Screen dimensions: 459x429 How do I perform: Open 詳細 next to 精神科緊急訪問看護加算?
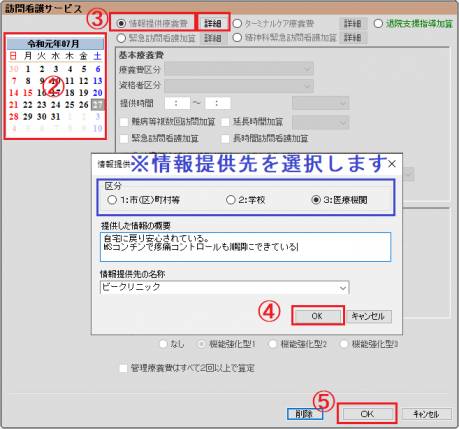(353, 38)
